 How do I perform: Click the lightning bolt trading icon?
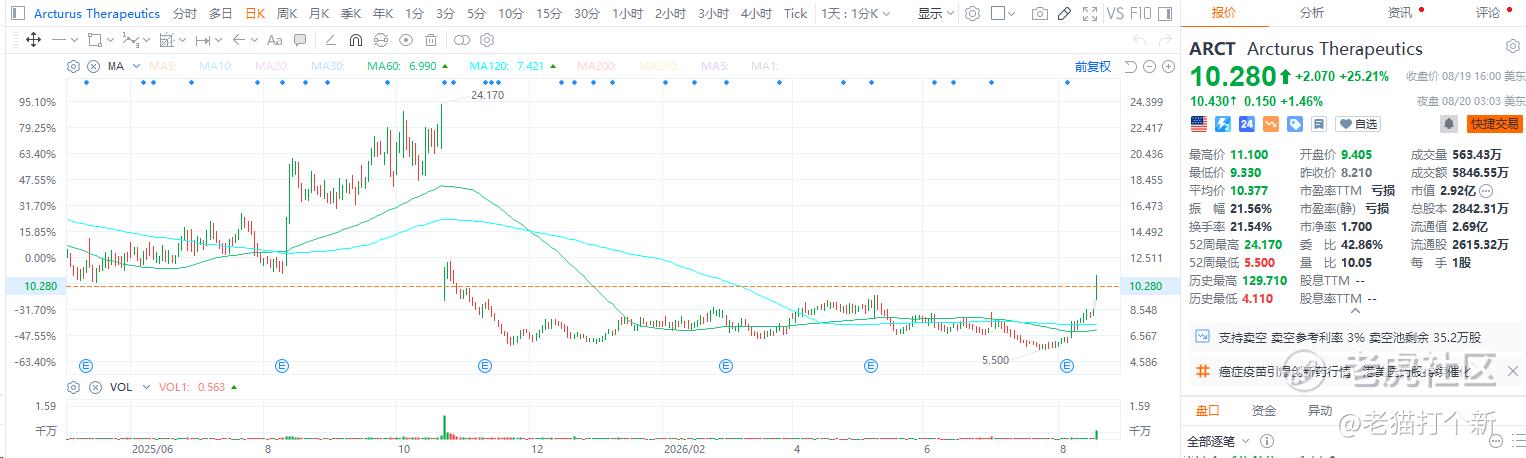(1222, 124)
